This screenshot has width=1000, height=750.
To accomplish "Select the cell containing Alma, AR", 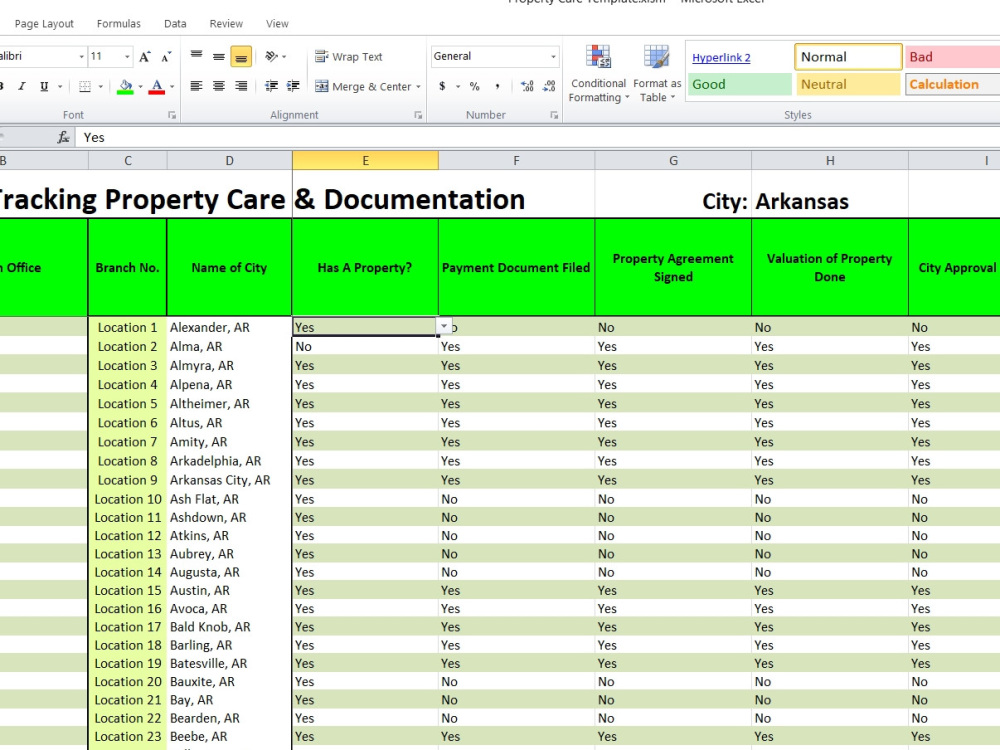I will coord(230,346).
